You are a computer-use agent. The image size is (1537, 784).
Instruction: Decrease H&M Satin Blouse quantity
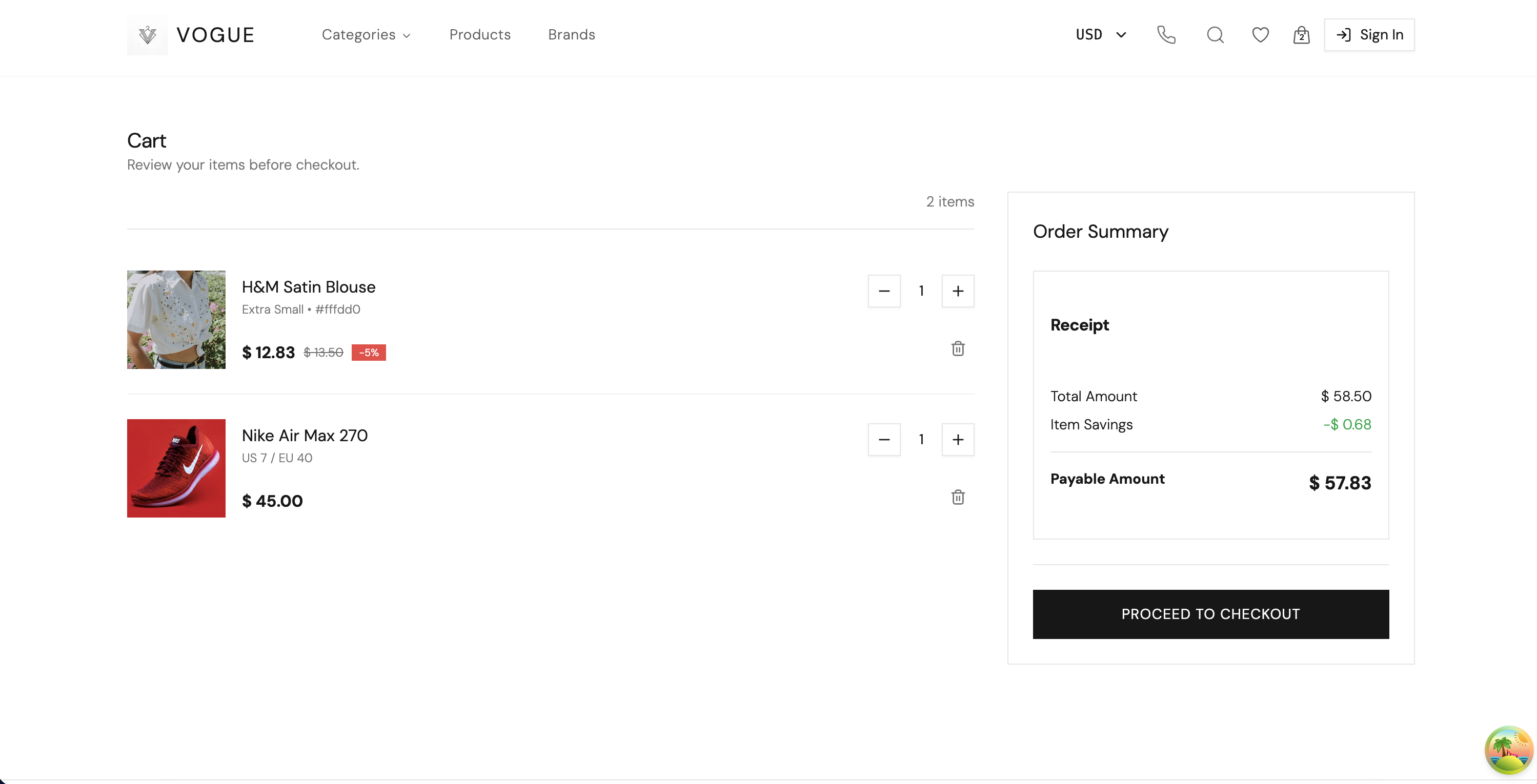click(x=884, y=291)
